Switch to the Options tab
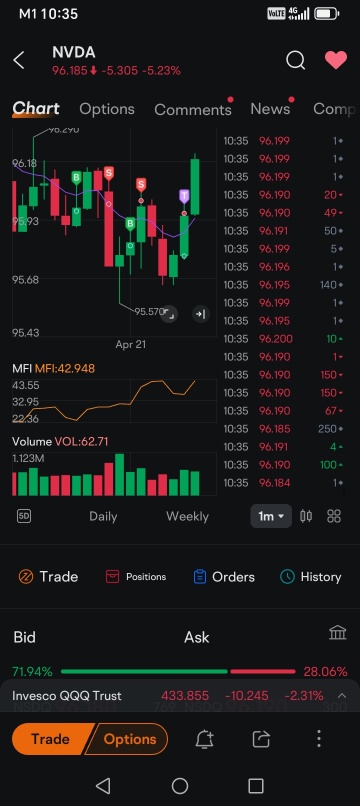The width and height of the screenshot is (360, 806). point(107,109)
